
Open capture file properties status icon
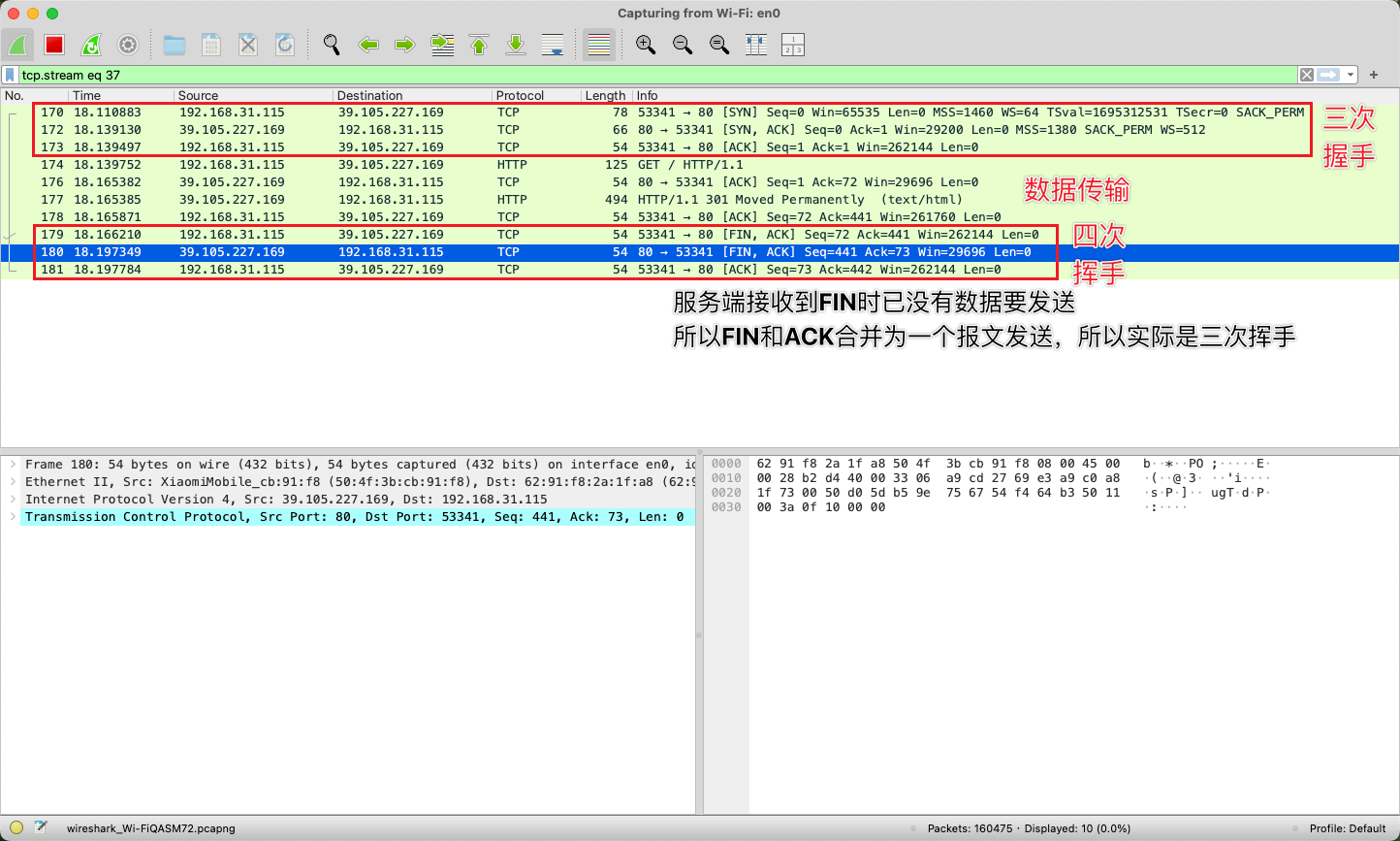point(41,828)
